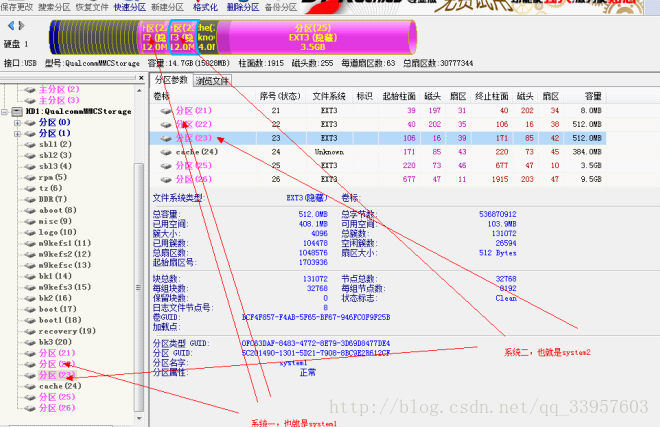Viewport: 660px width, 427px height.
Task: Click drive icon of 分区(25) table row
Action: point(166,166)
